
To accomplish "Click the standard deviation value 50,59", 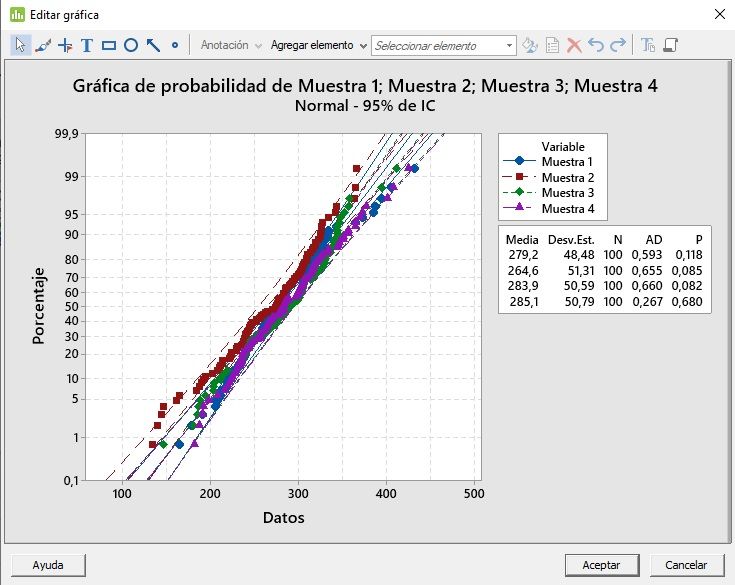I will pyautogui.click(x=579, y=285).
